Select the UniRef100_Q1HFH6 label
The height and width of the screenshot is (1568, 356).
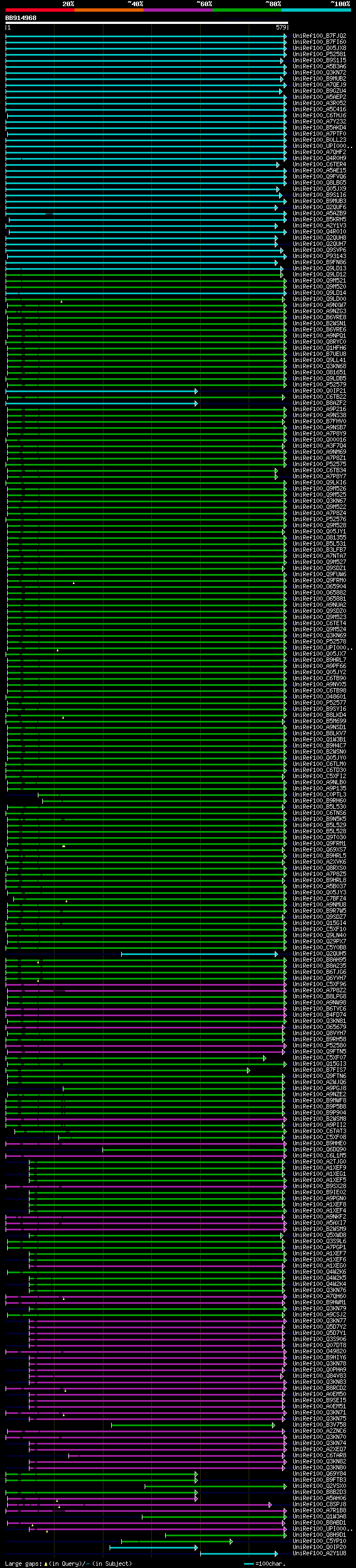click(319, 348)
